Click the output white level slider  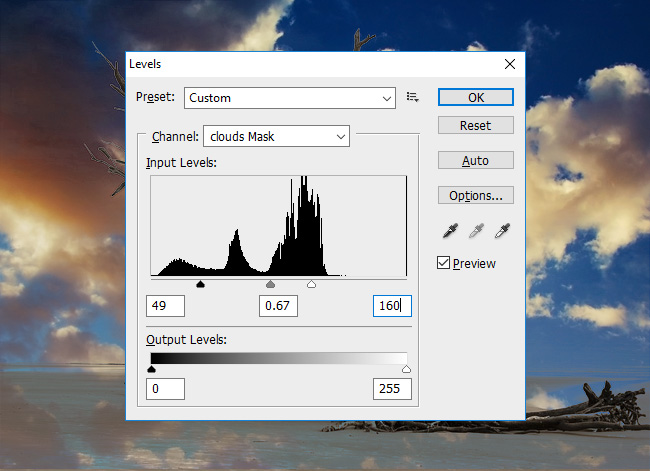[x=406, y=369]
